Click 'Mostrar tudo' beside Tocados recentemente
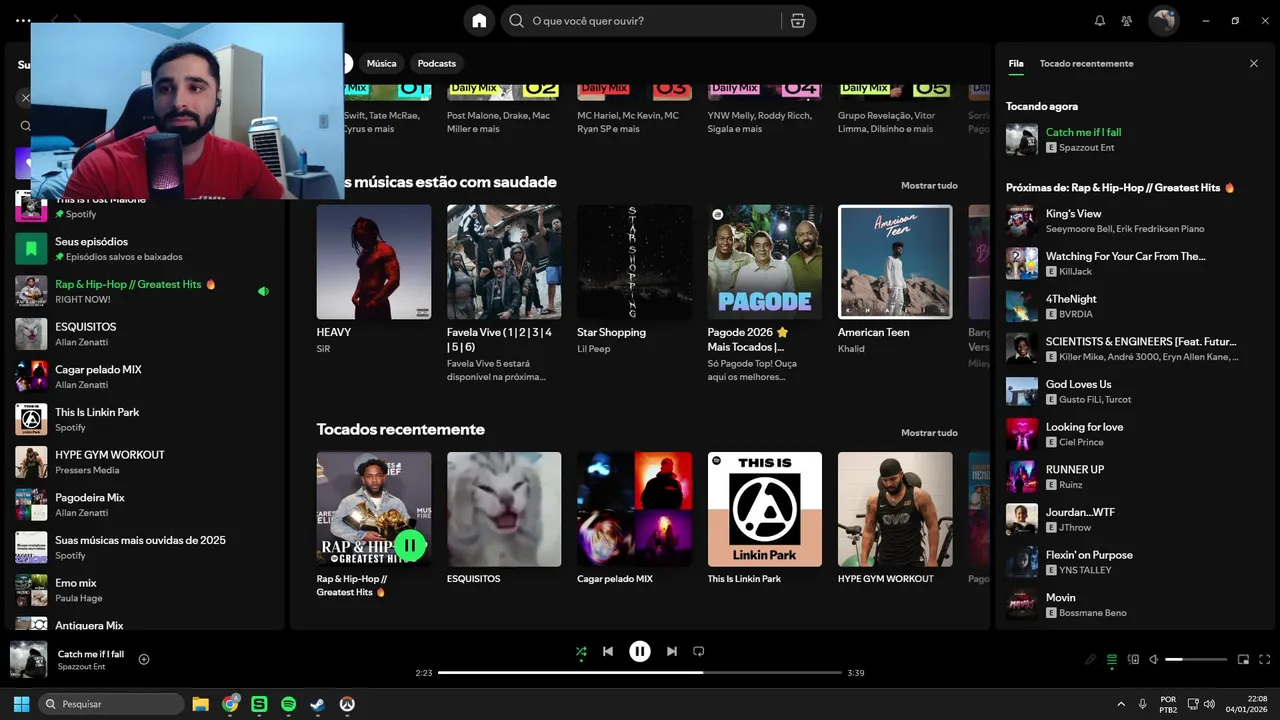The image size is (1280, 720). [929, 433]
